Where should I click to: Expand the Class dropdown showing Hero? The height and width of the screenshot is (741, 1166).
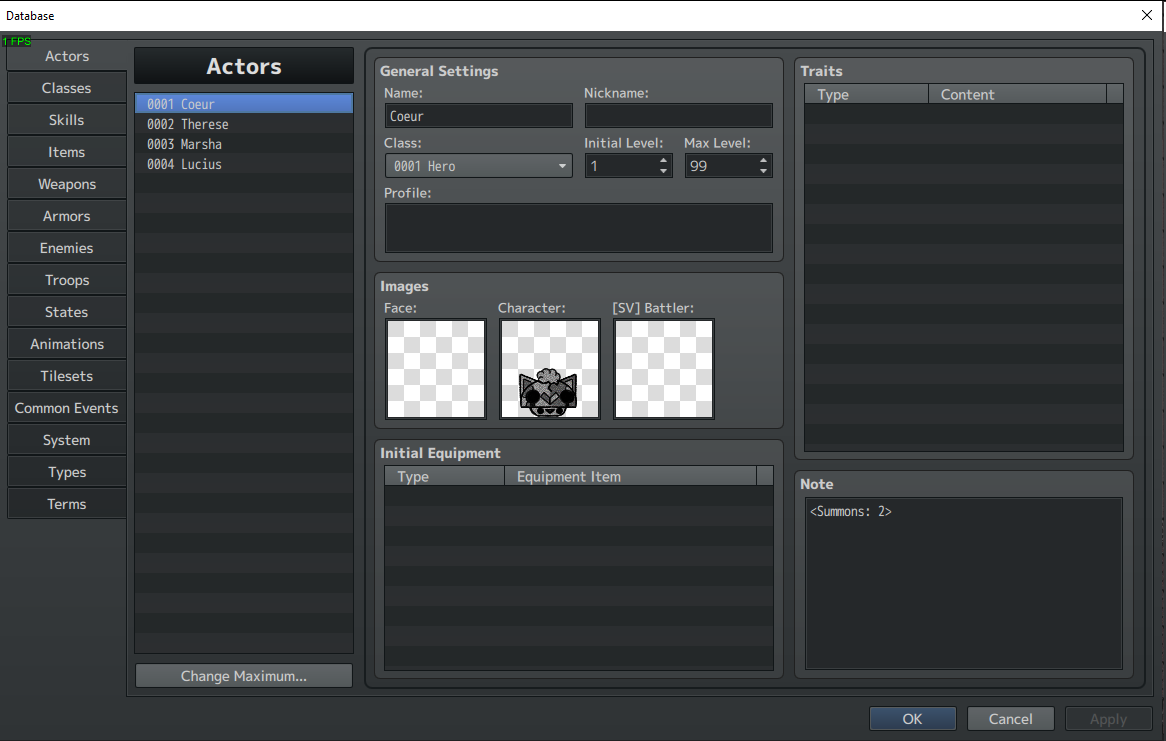(x=479, y=166)
